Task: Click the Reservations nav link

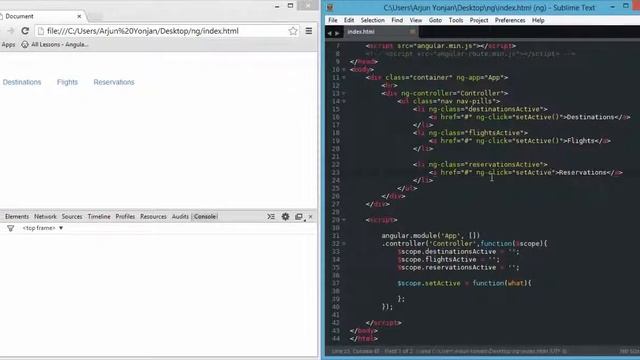Action: point(114,82)
